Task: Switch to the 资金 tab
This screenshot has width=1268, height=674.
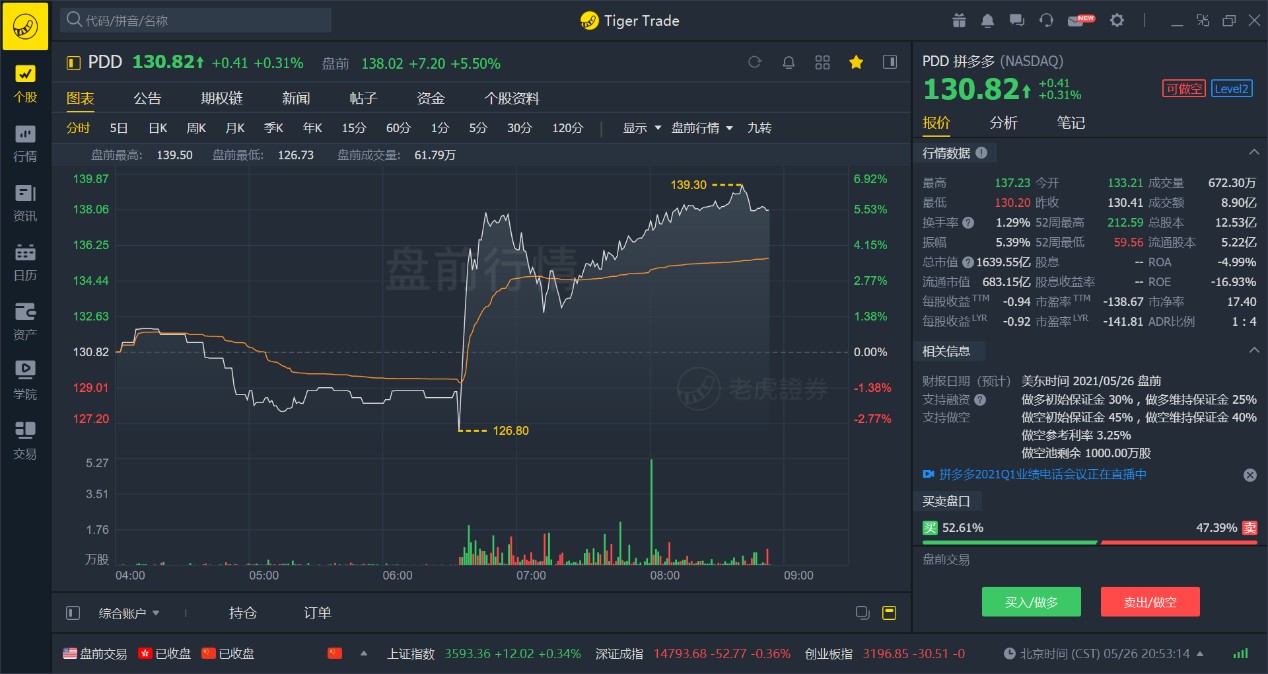Action: [x=431, y=98]
